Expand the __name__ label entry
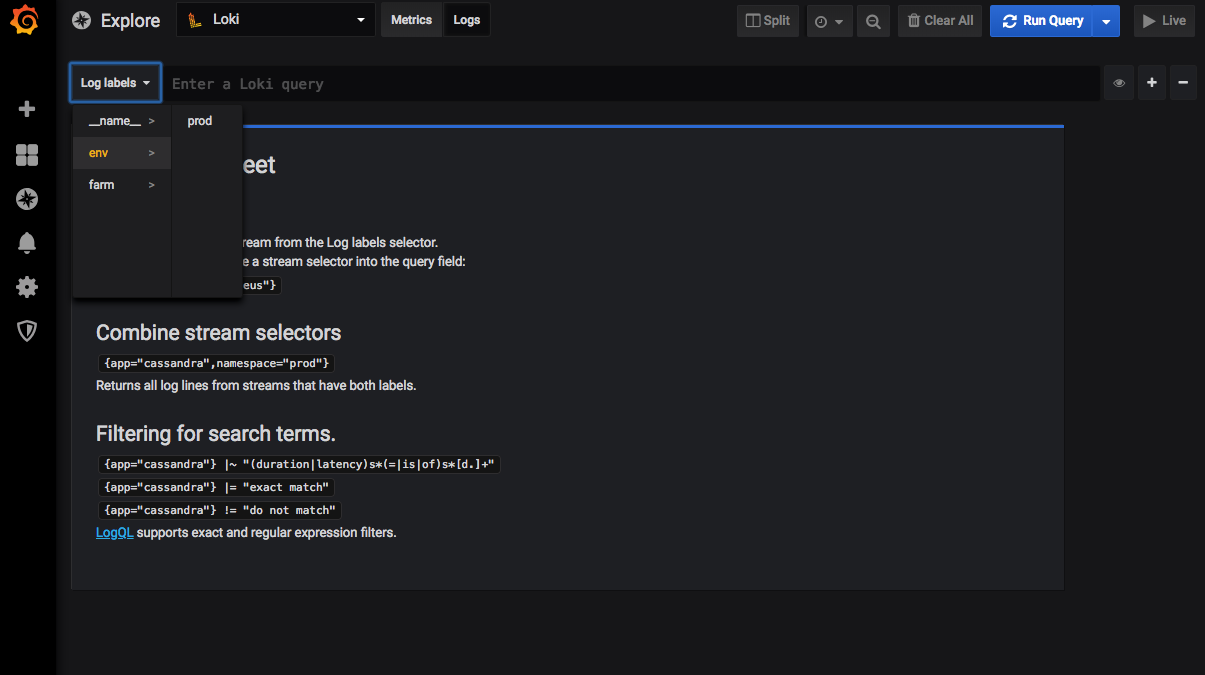Viewport: 1205px width, 675px height. coord(122,121)
